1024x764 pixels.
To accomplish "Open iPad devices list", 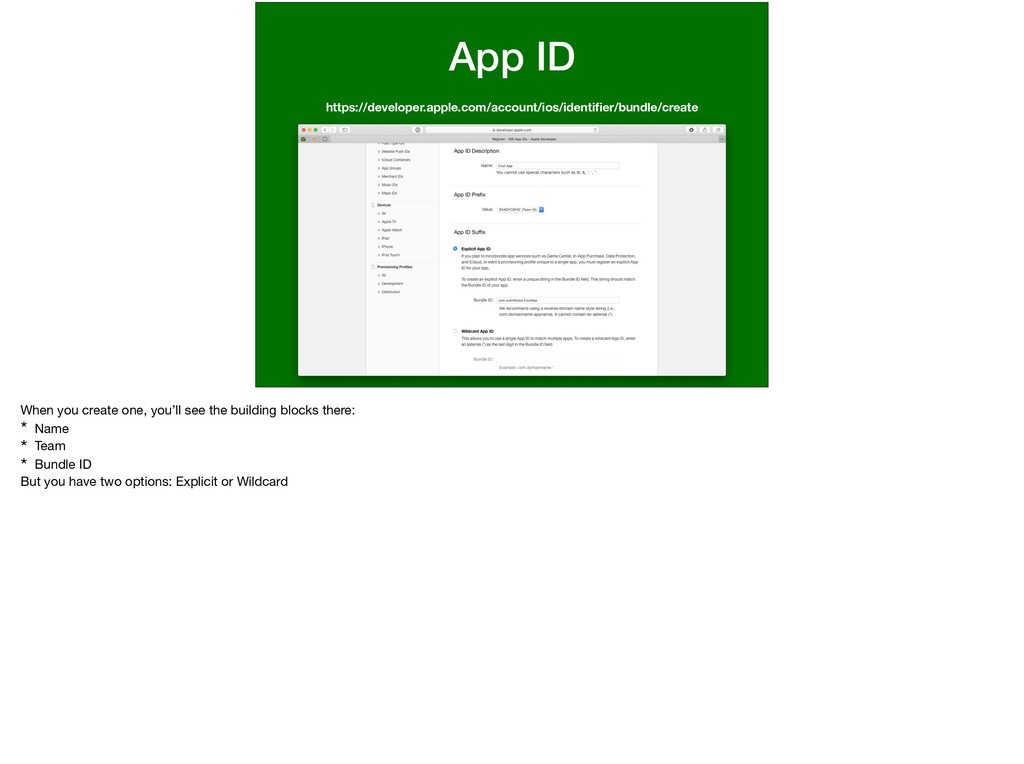I will coord(385,238).
